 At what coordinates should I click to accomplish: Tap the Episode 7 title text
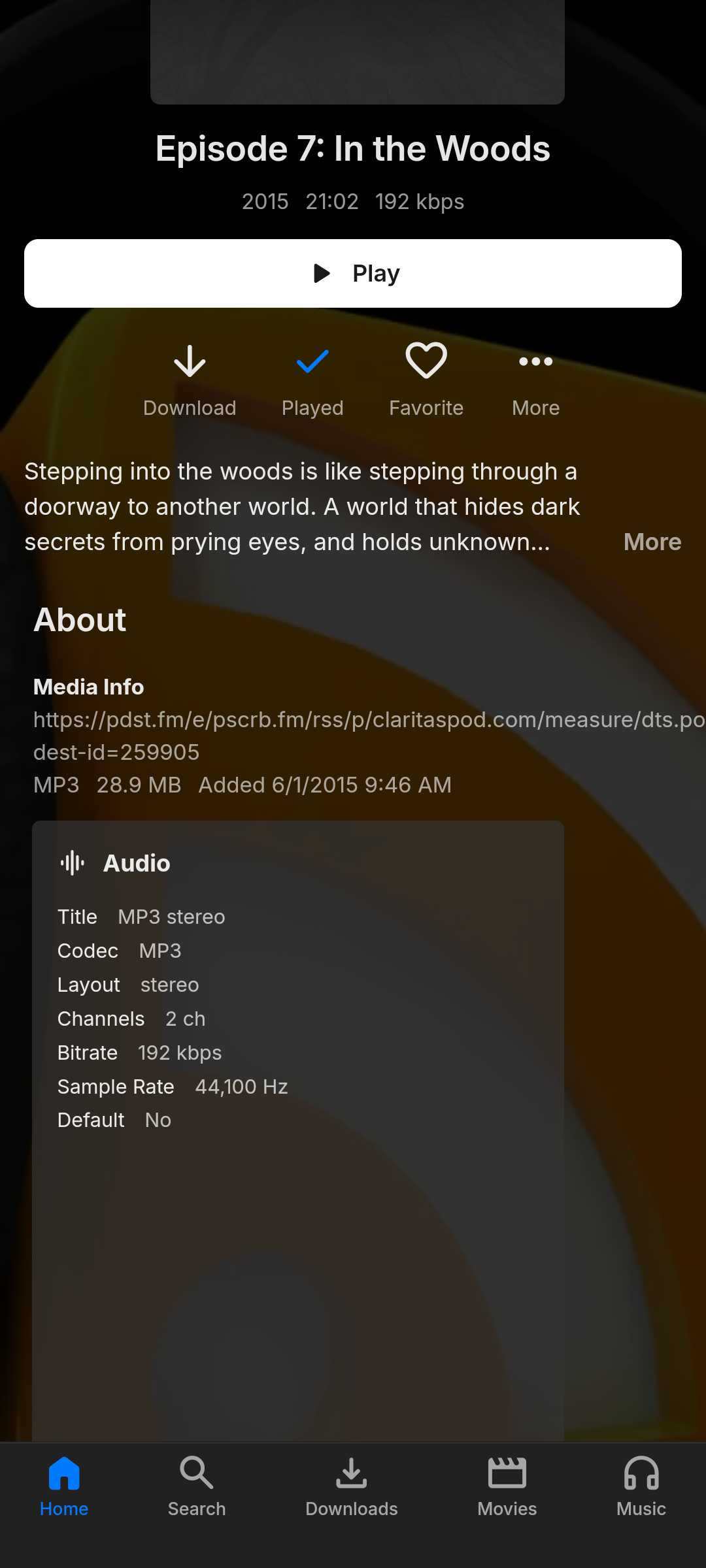pos(353,149)
